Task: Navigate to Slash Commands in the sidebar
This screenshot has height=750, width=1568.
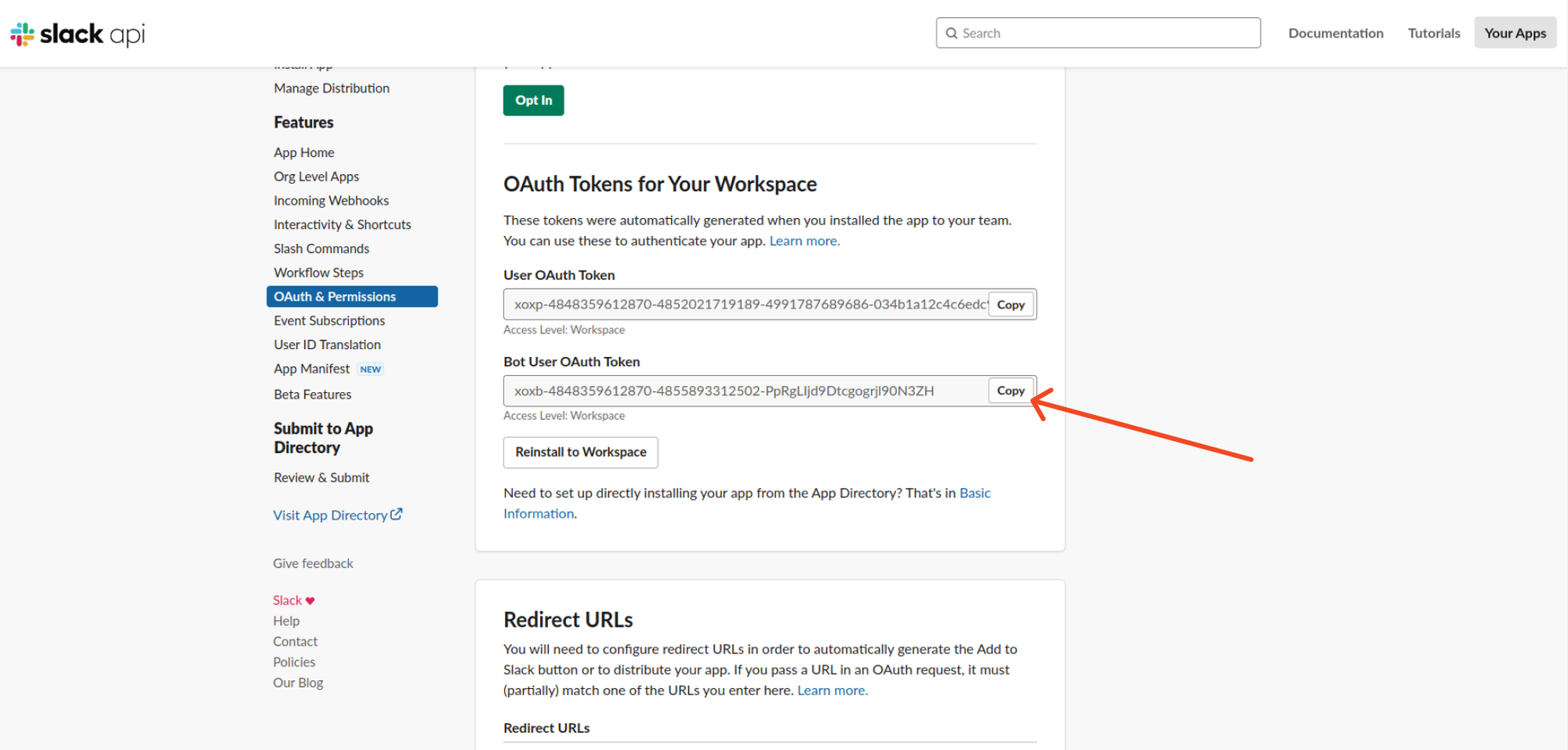Action: [321, 249]
